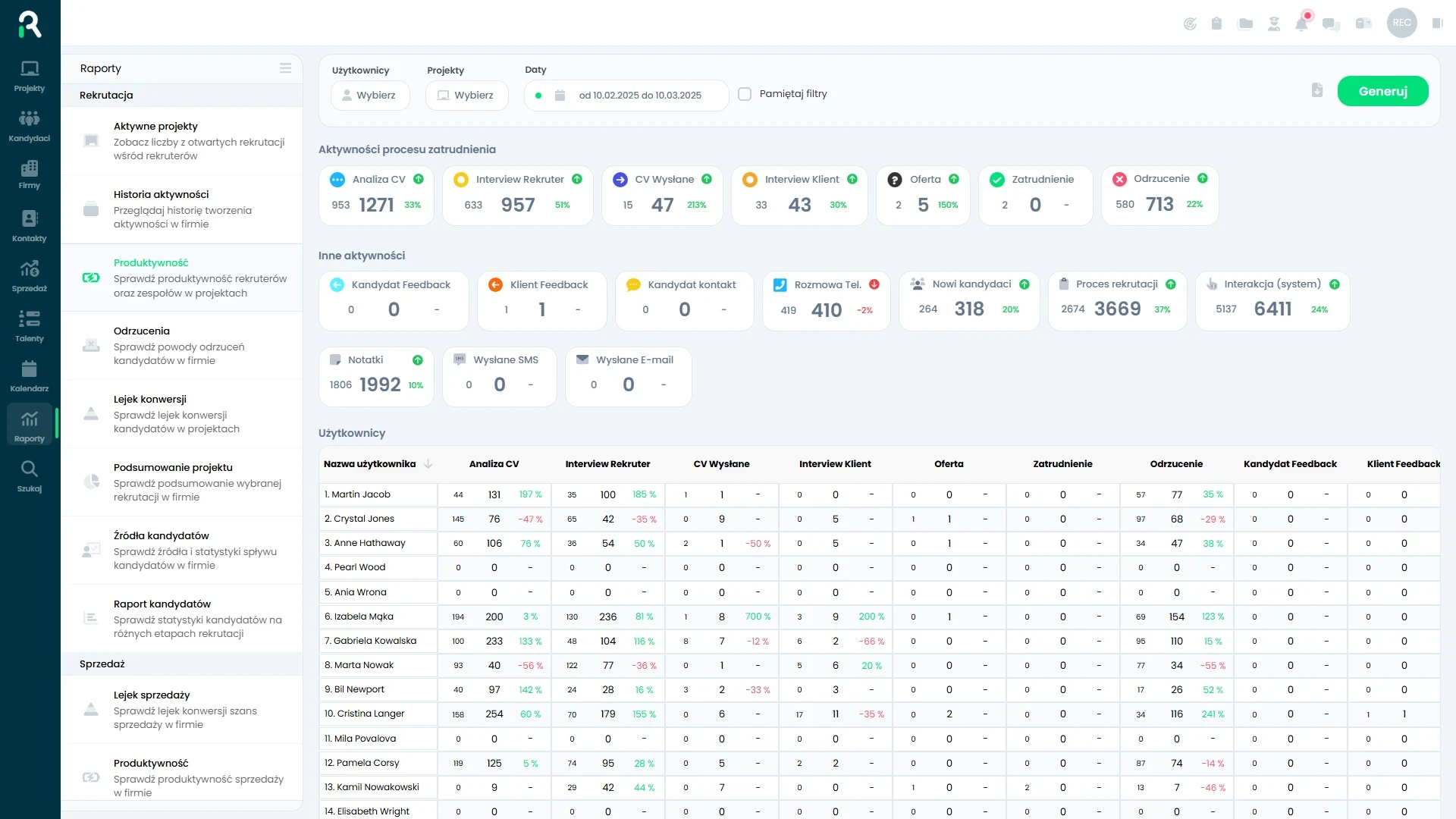Open the Projekty Wybierz dropdown
1456x819 pixels.
click(466, 96)
